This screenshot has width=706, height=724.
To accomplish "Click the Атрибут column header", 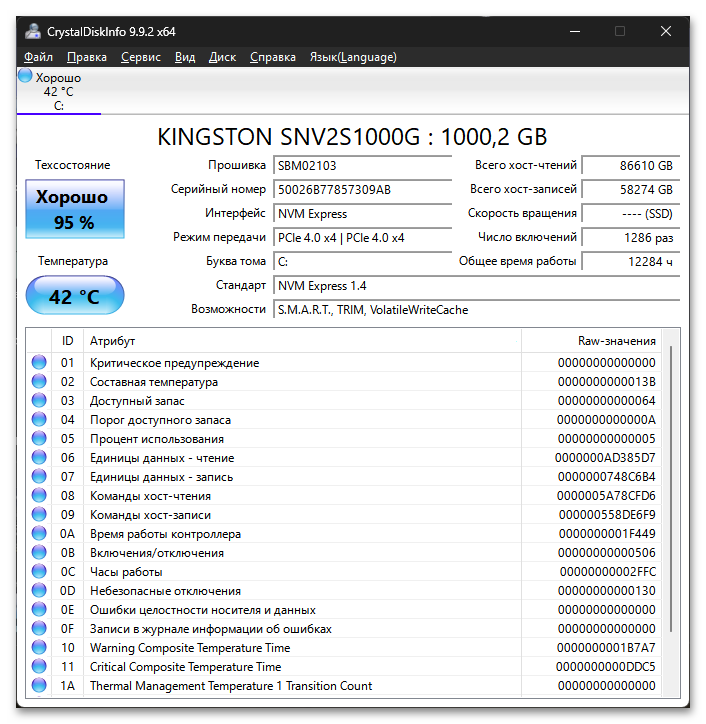I will (302, 341).
